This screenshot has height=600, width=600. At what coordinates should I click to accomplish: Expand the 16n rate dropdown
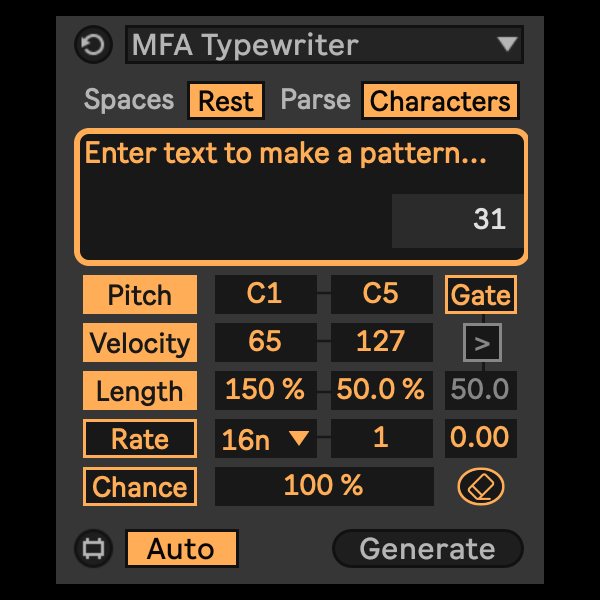click(265, 439)
